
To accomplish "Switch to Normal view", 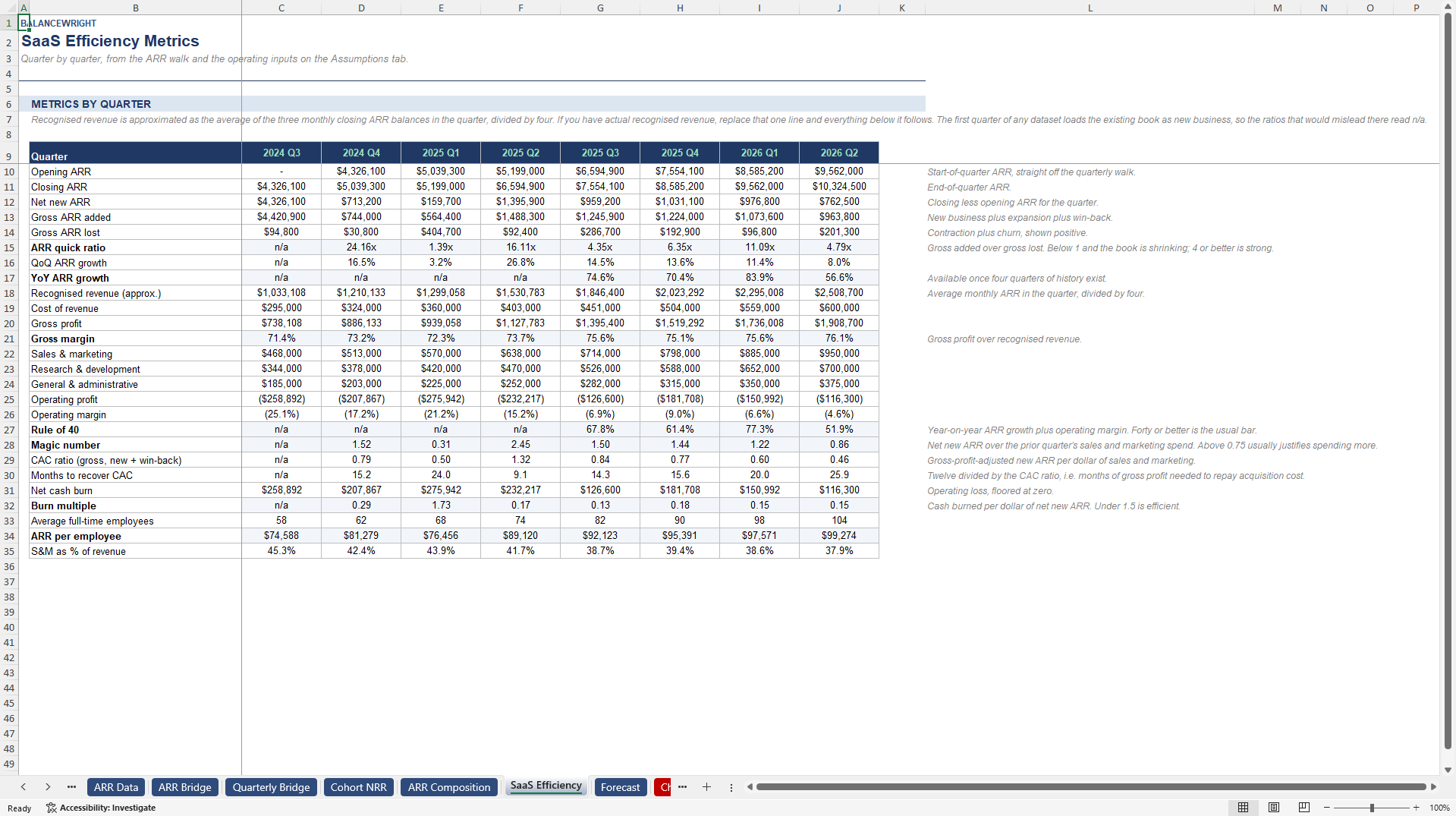I will (x=1243, y=808).
